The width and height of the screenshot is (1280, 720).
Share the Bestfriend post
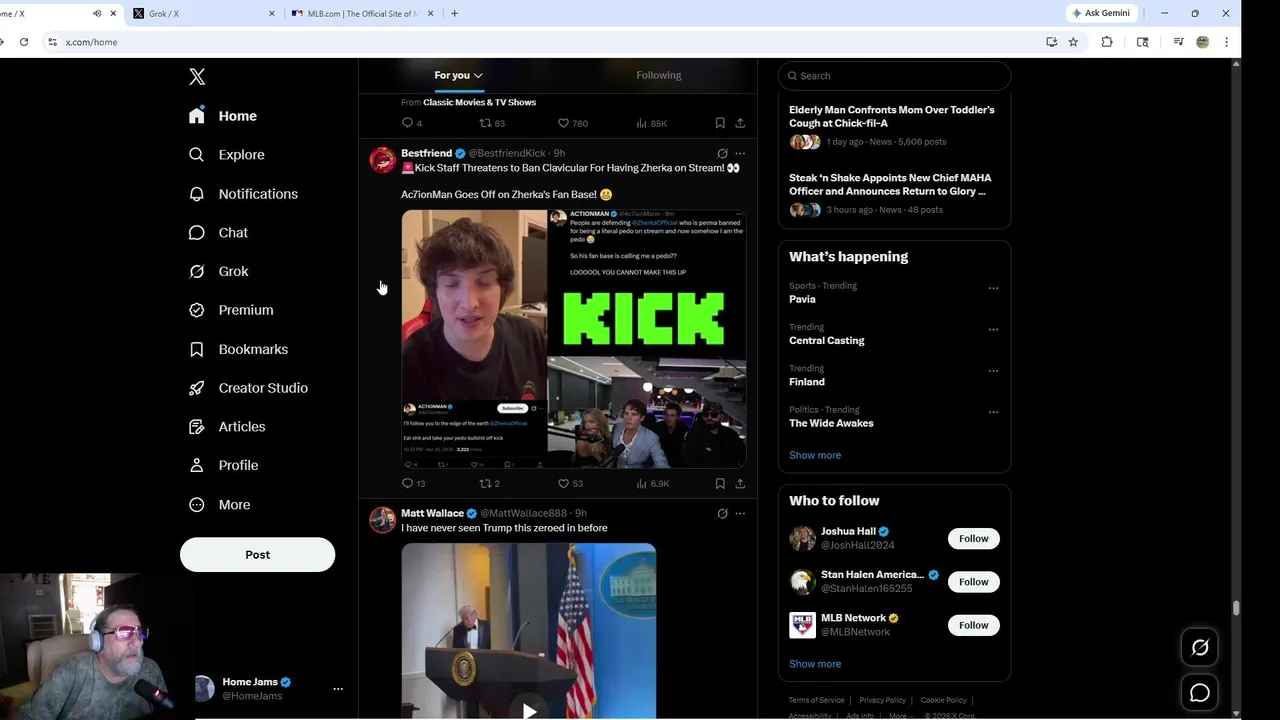pyautogui.click(x=740, y=484)
